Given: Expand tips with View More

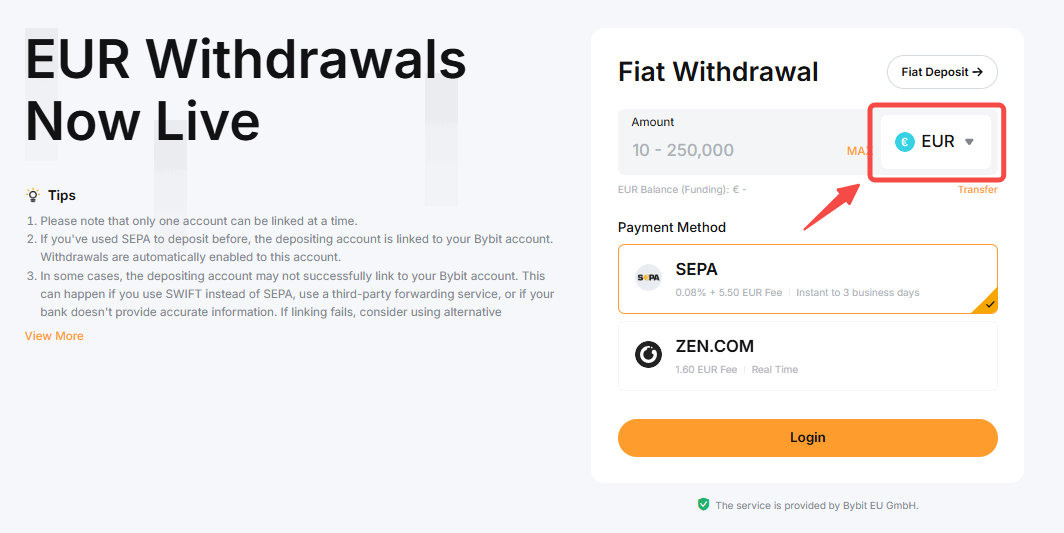Looking at the screenshot, I should tap(54, 336).
